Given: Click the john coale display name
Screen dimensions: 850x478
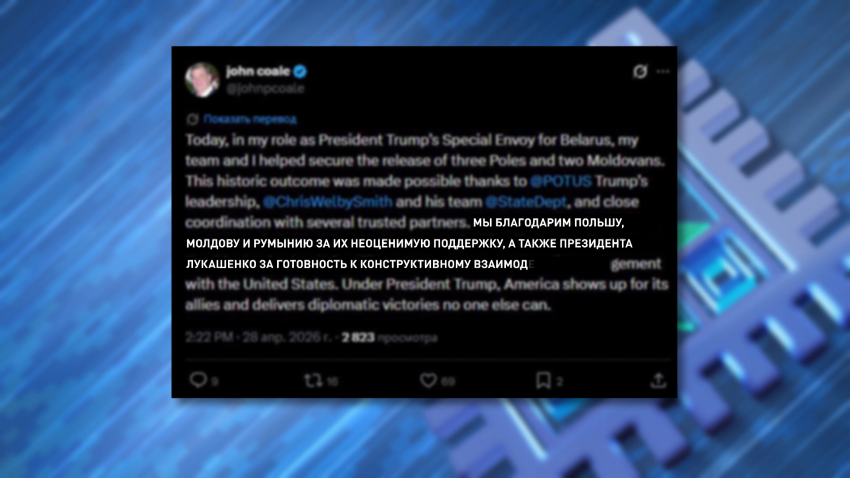Looking at the screenshot, I should pos(258,71).
